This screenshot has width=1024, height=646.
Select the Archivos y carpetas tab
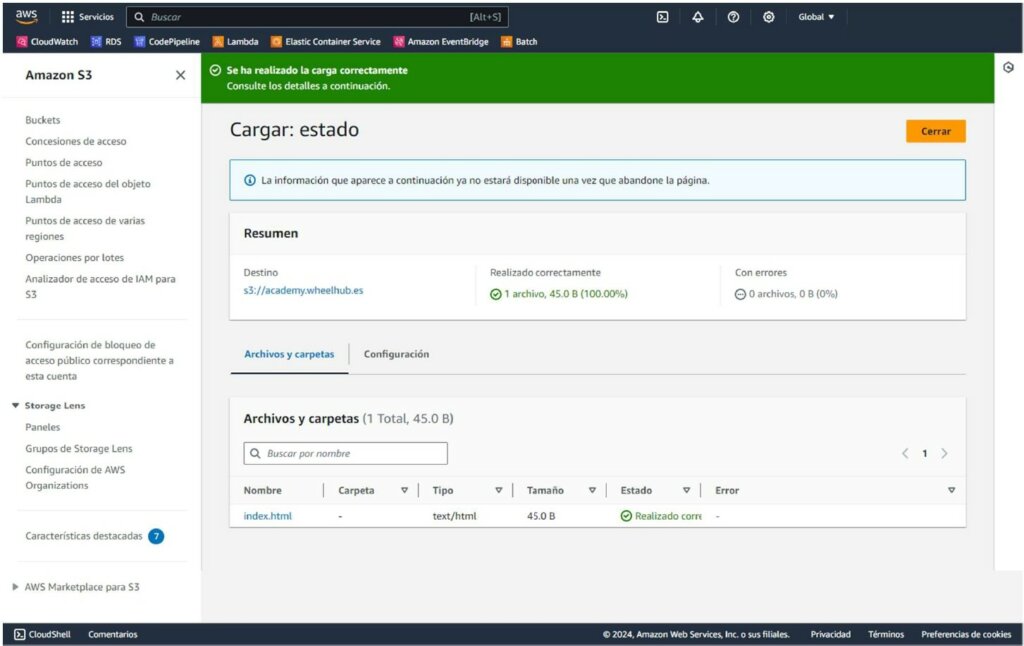[x=289, y=354]
